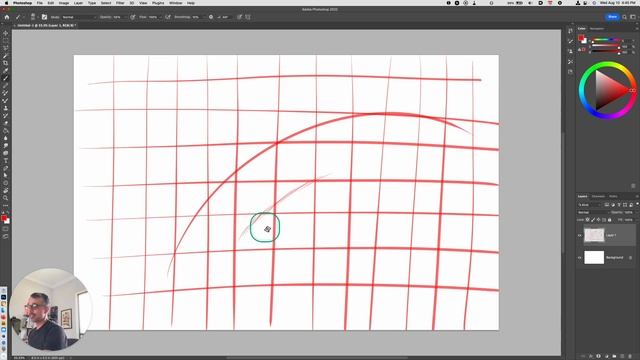The image size is (640, 360).
Task: Open the Image menu
Action: click(x=64, y=3)
